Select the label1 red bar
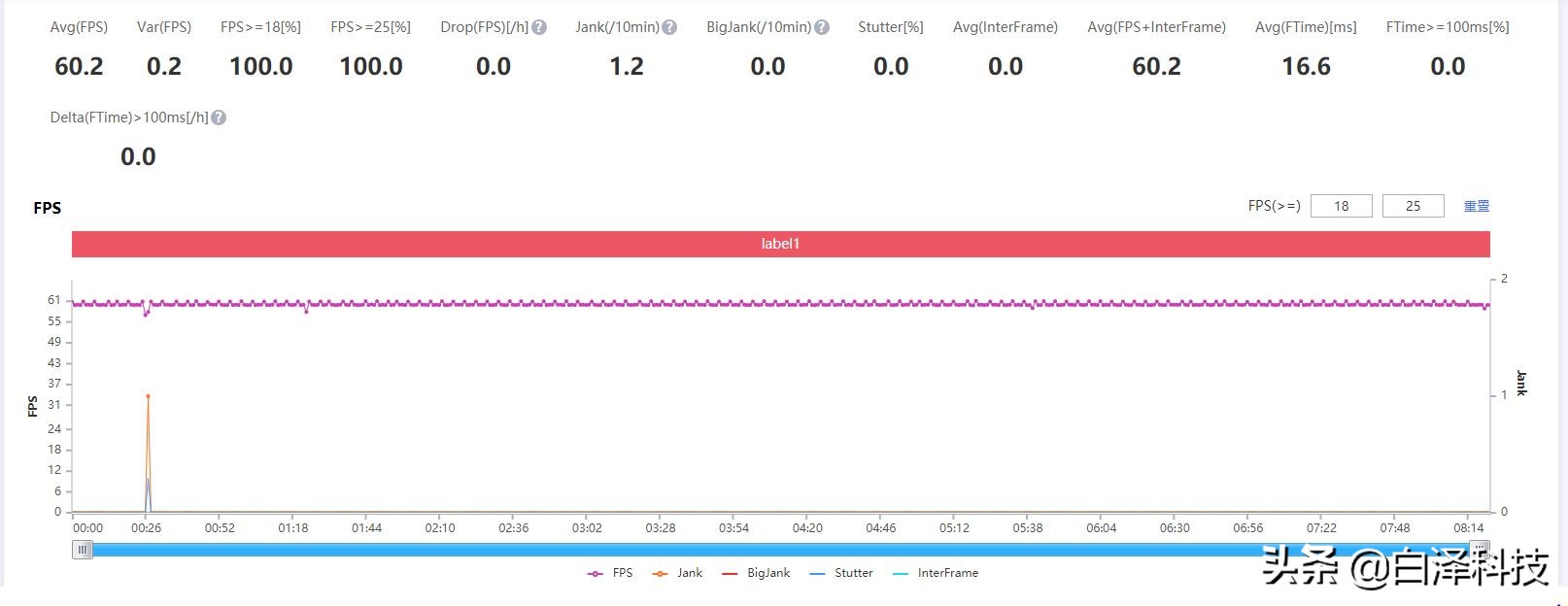Screen dimensions: 1568x606 (x=780, y=244)
